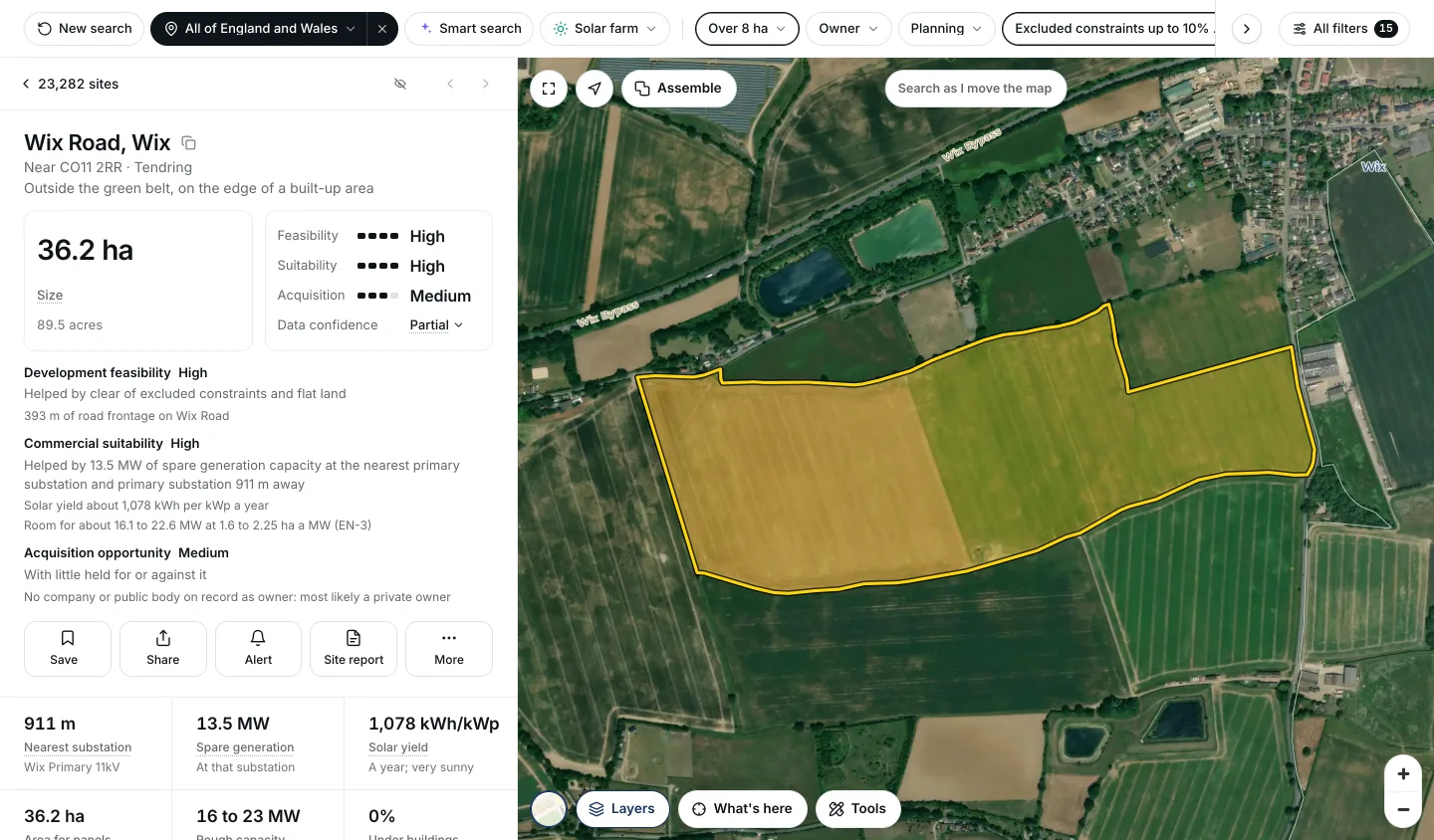Set an Alert for this site
The width and height of the screenshot is (1434, 840).
coord(258,649)
